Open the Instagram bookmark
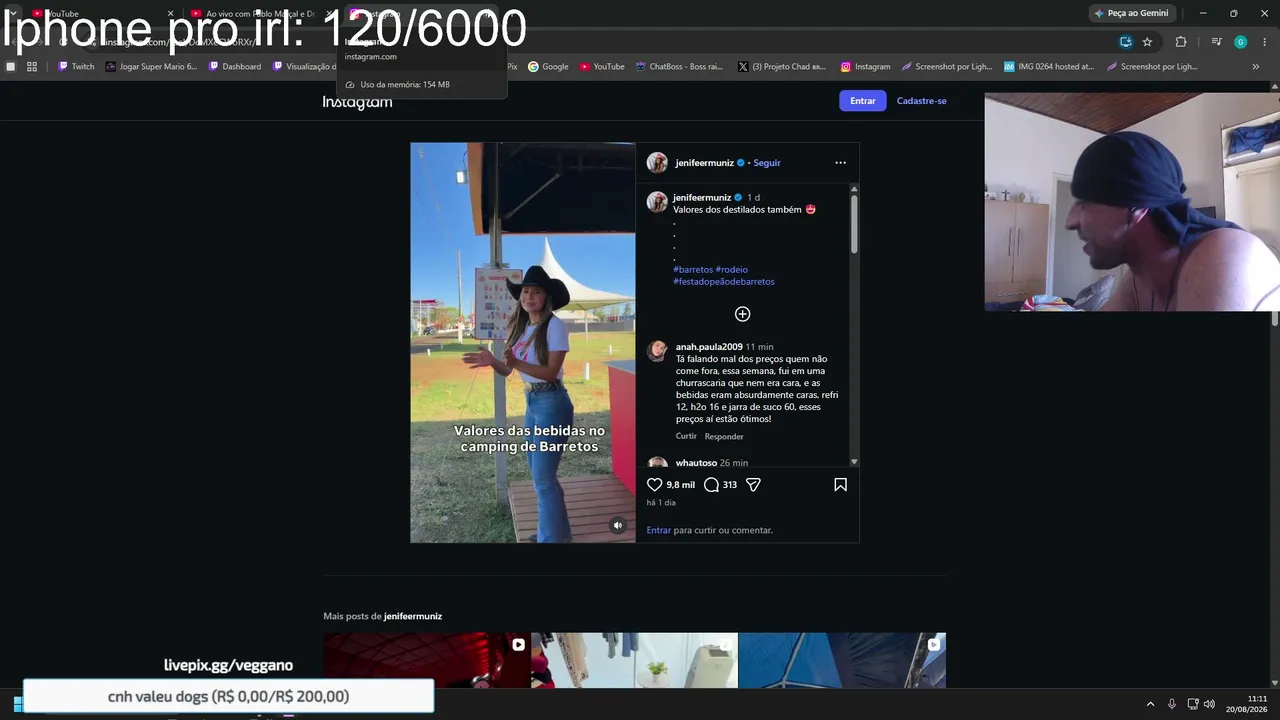The width and height of the screenshot is (1280, 720). click(865, 67)
